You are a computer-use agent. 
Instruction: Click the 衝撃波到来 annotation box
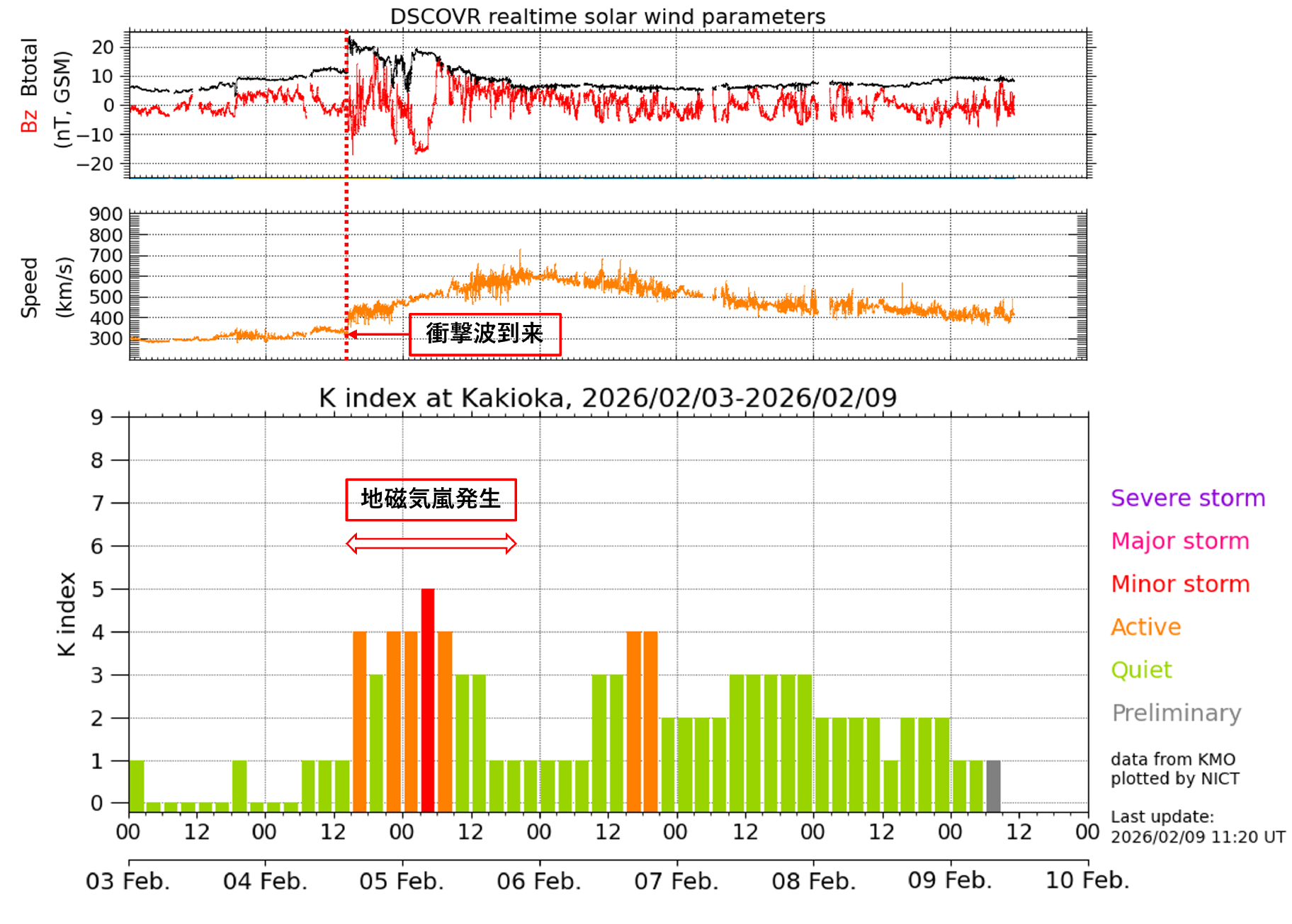(x=484, y=334)
